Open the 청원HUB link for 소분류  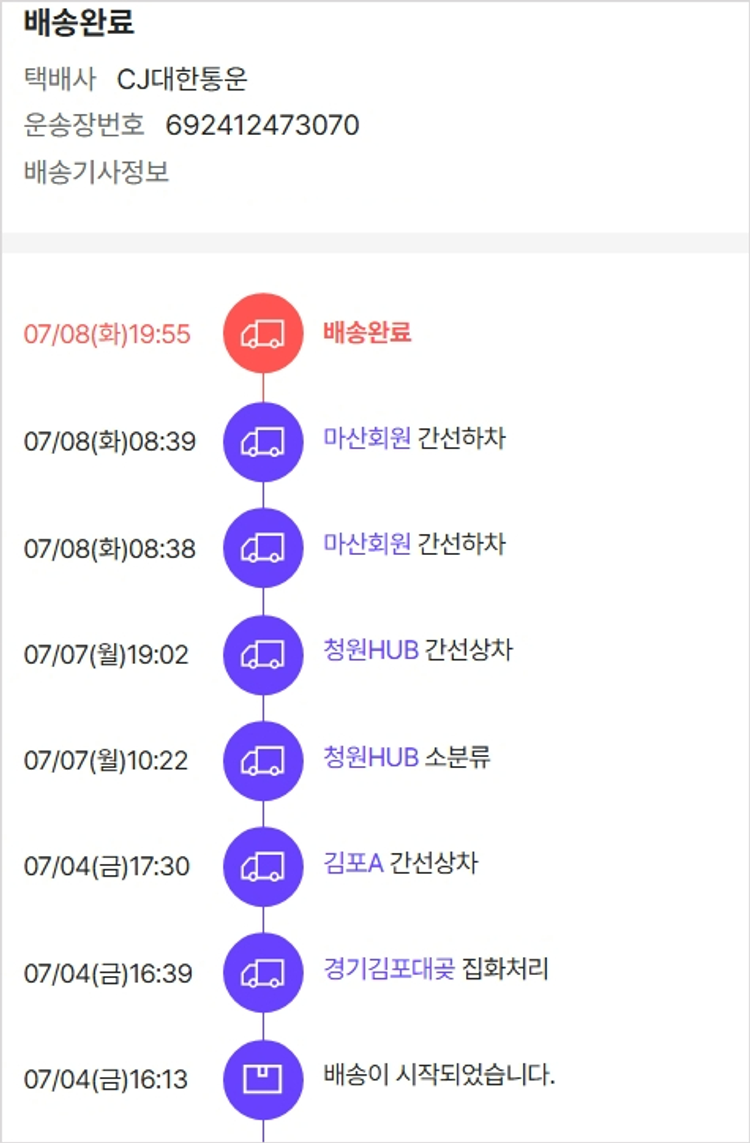click(371, 757)
